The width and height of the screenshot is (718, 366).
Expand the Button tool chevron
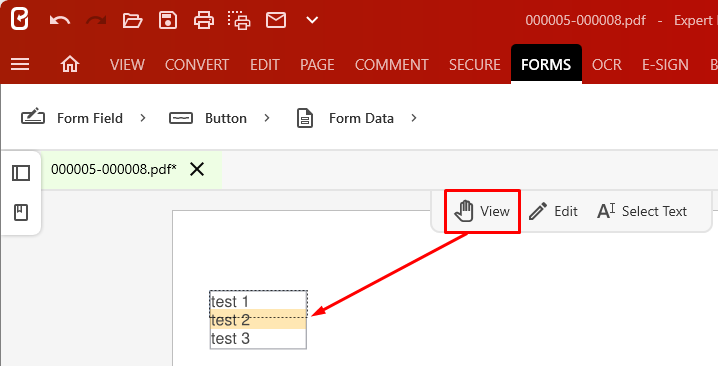point(267,118)
